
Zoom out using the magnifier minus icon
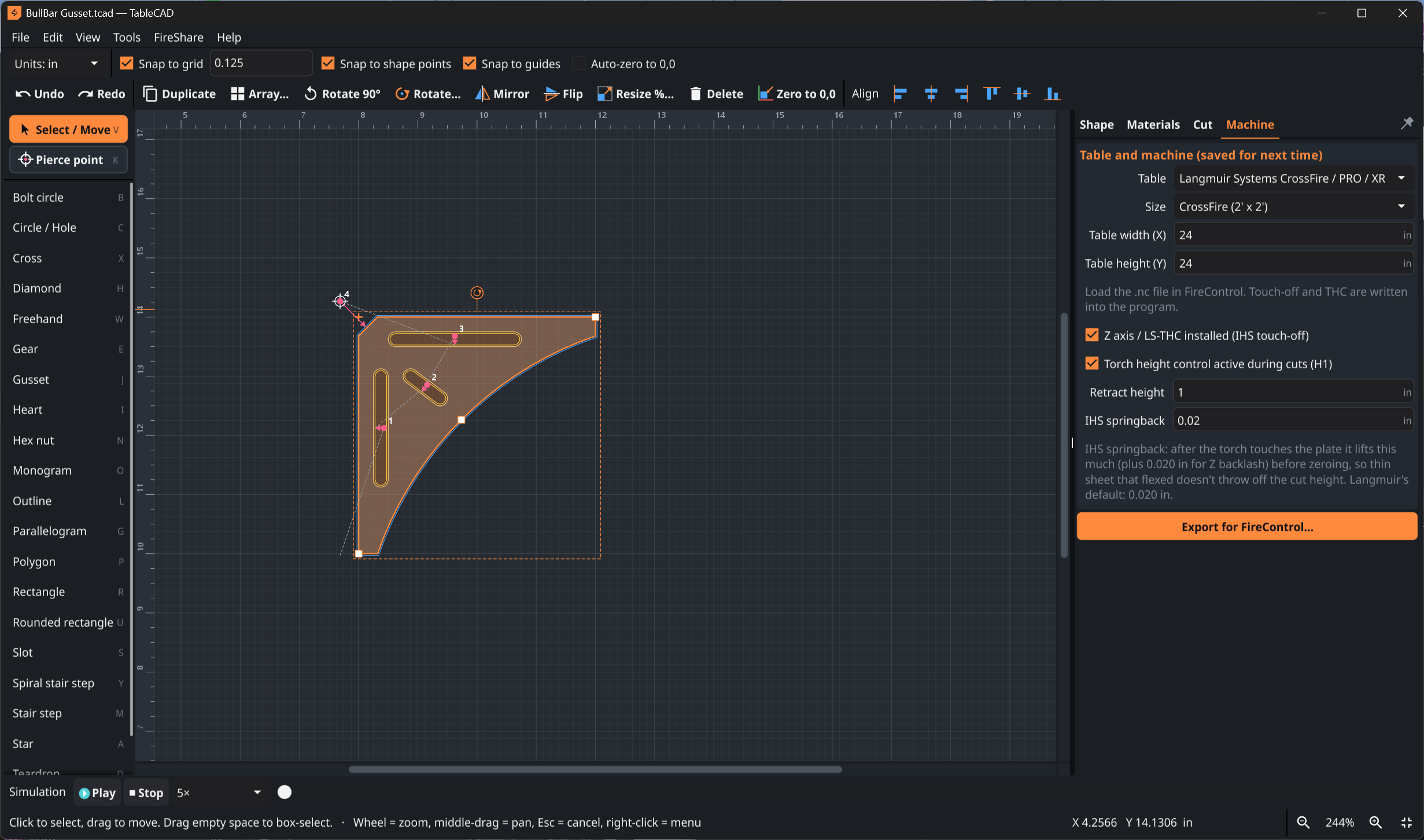pyautogui.click(x=1303, y=822)
